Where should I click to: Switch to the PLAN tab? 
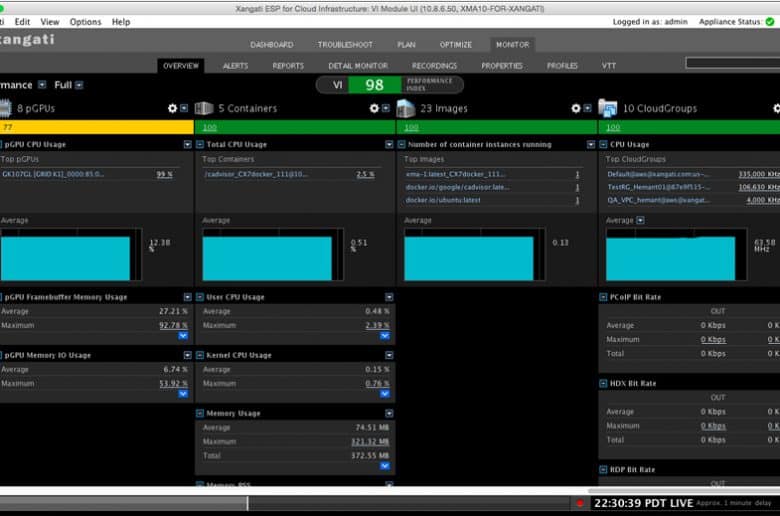click(406, 45)
